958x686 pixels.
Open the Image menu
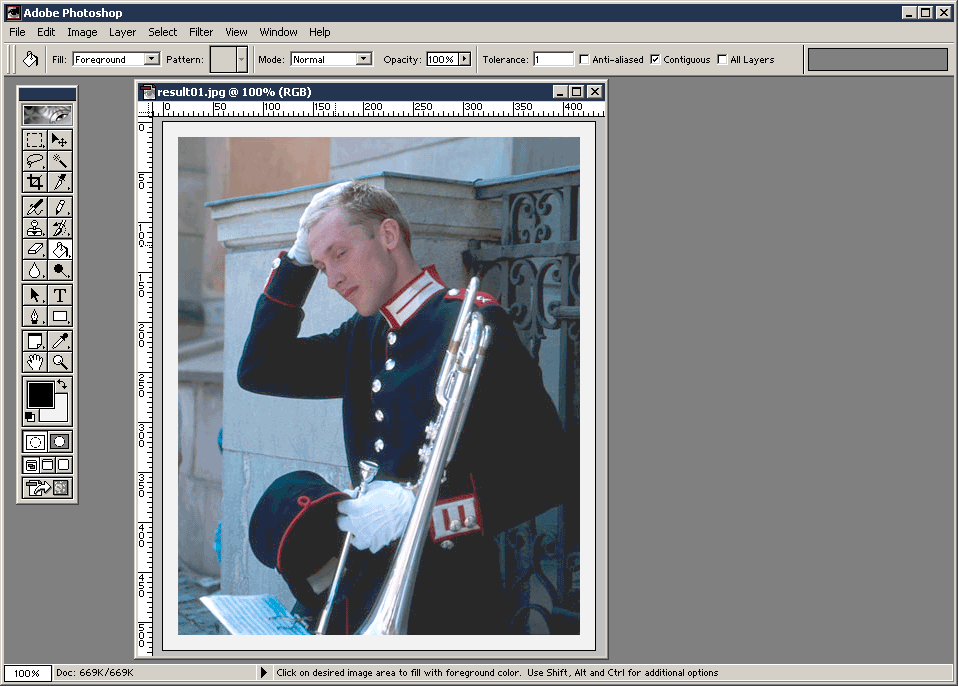pos(82,32)
